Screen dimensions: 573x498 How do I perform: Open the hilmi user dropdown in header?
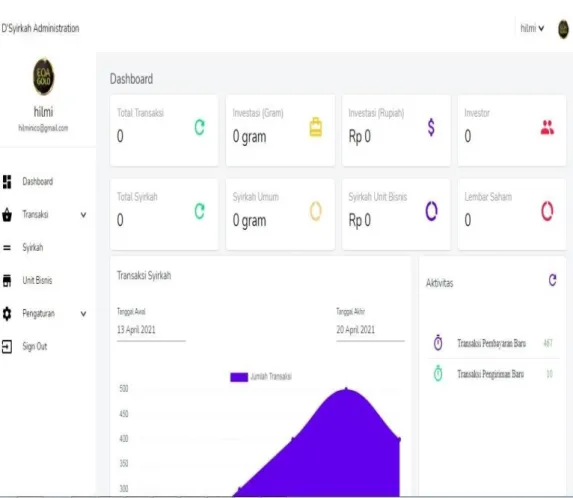(532, 28)
